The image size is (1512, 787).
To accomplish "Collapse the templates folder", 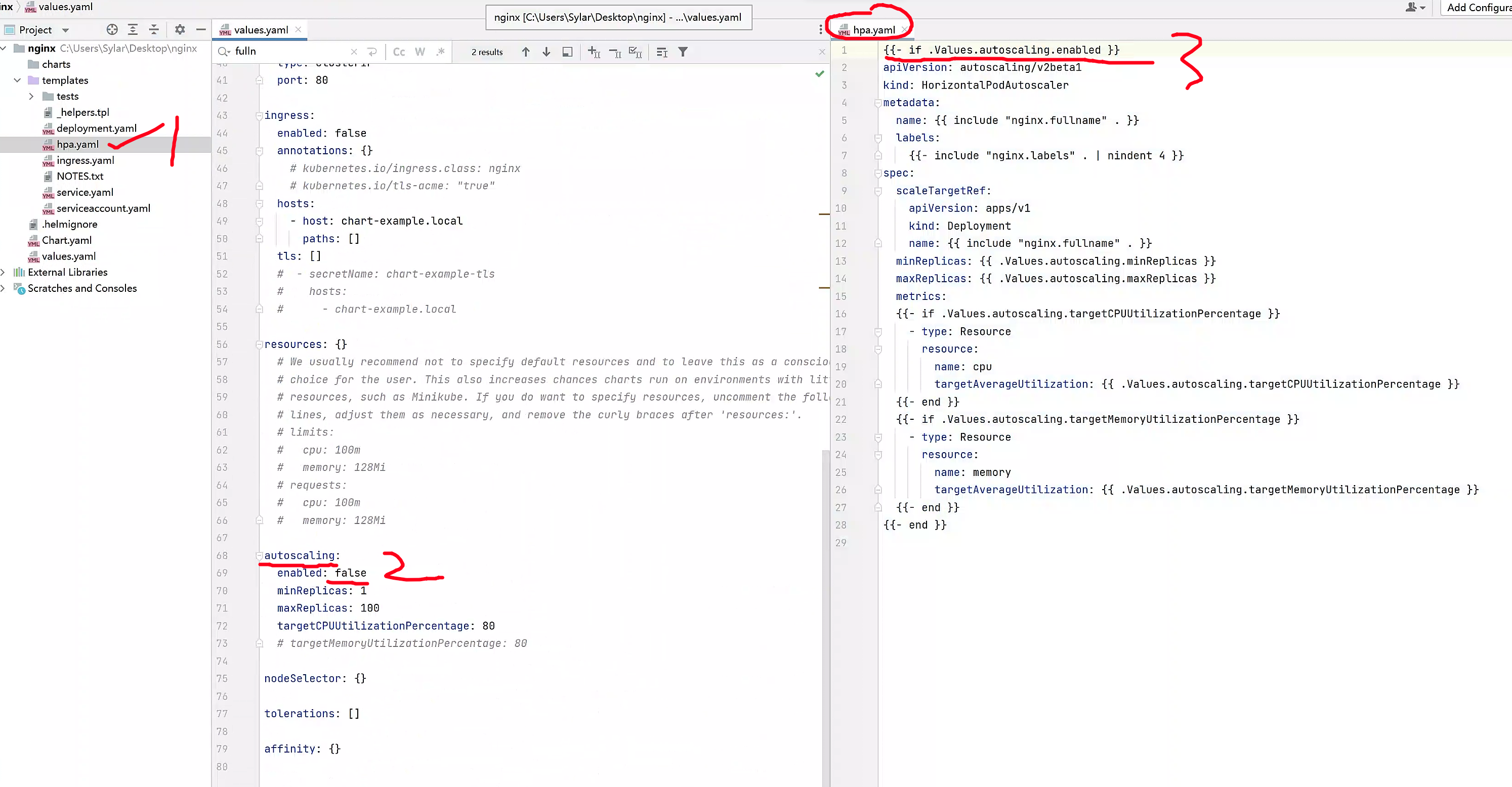I will tap(17, 80).
